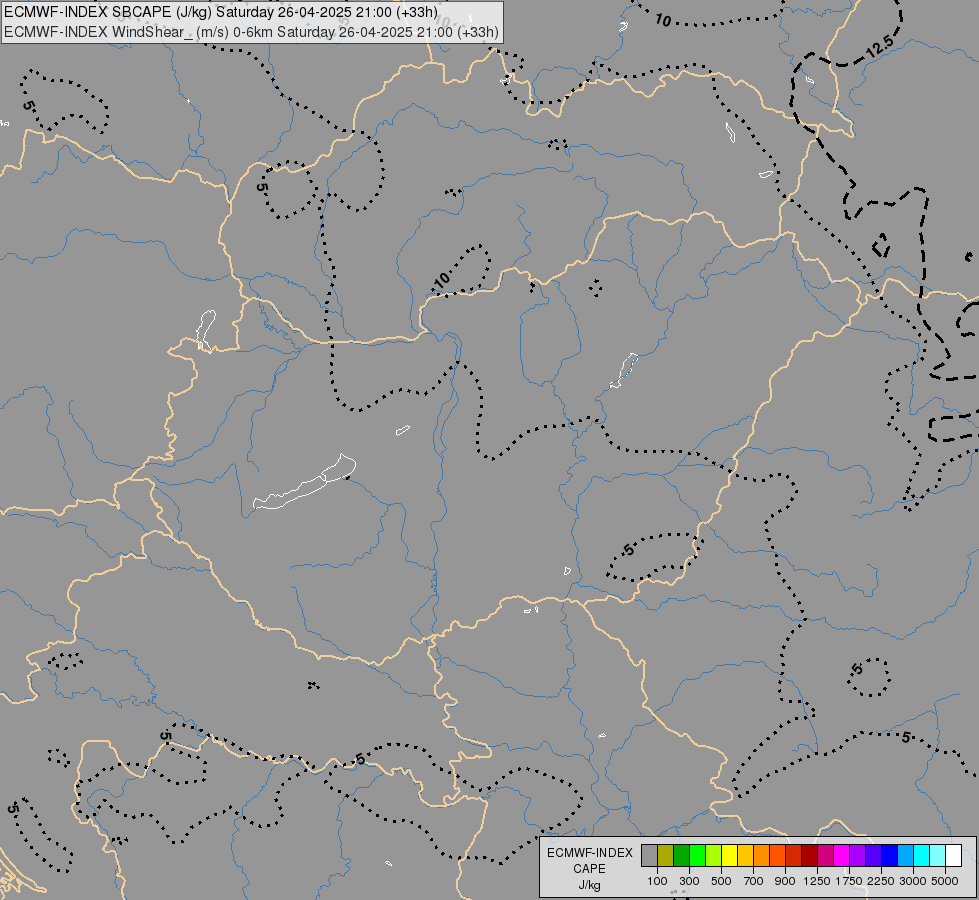The width and height of the screenshot is (979, 900).
Task: Click the olive swatch in CAPE legend
Action: [x=666, y=856]
